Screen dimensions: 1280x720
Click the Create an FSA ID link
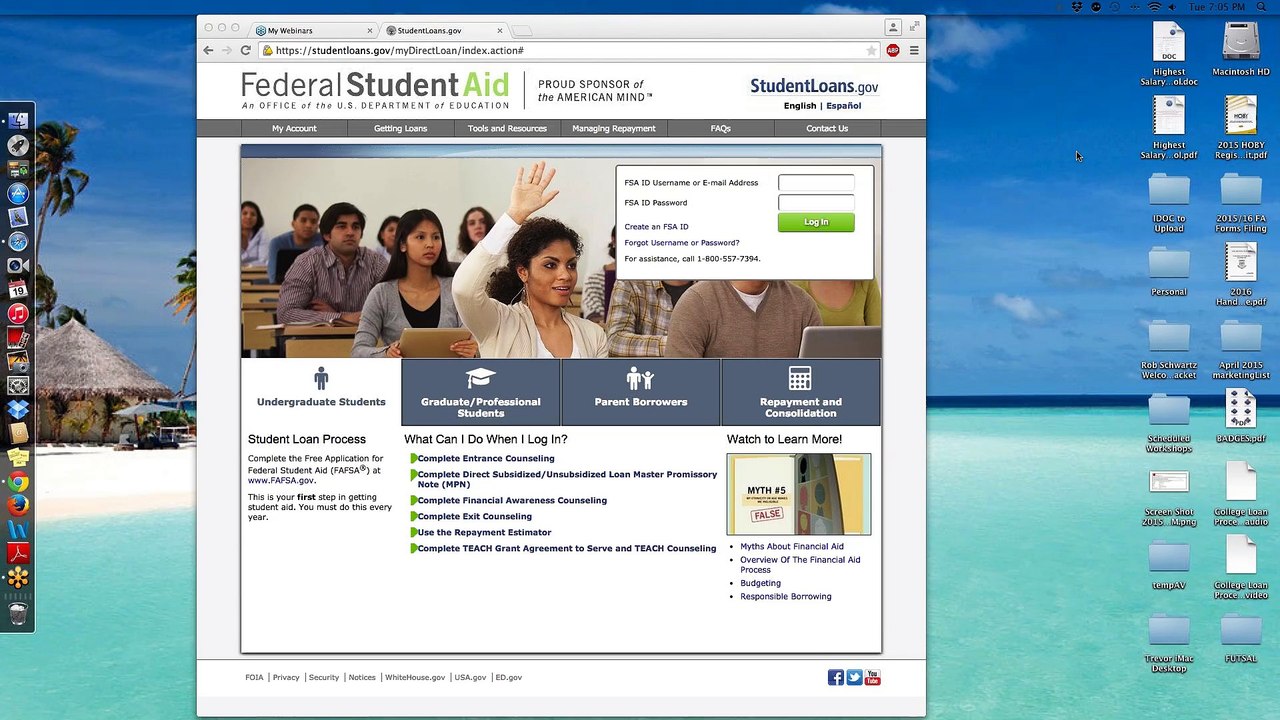click(656, 227)
